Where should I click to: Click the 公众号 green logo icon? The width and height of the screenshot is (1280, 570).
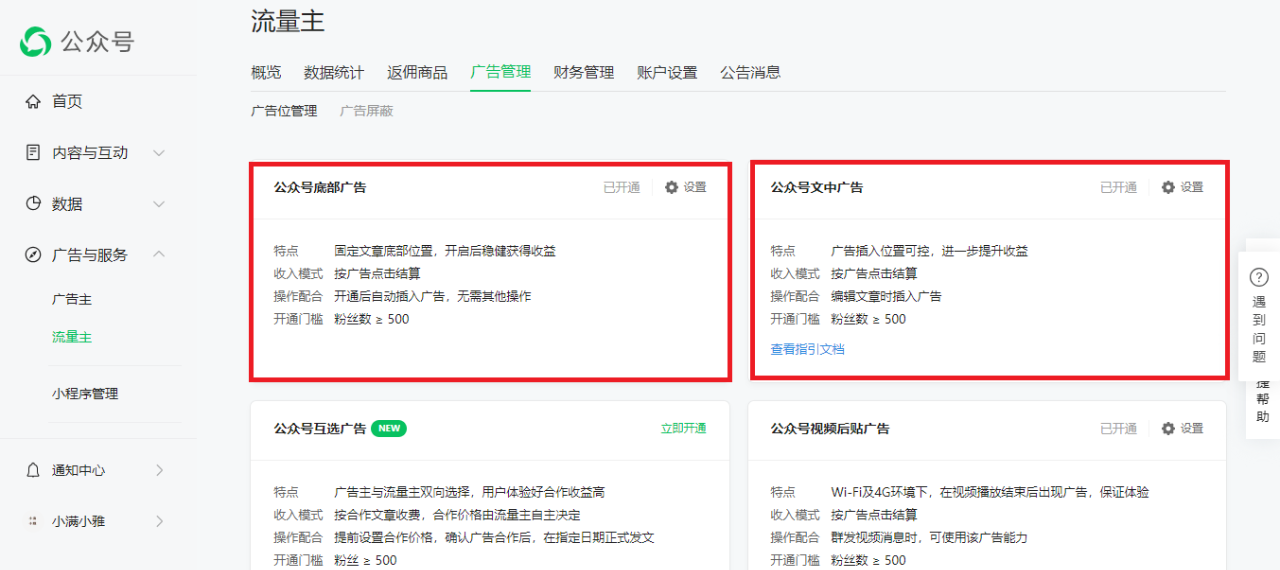[x=35, y=41]
